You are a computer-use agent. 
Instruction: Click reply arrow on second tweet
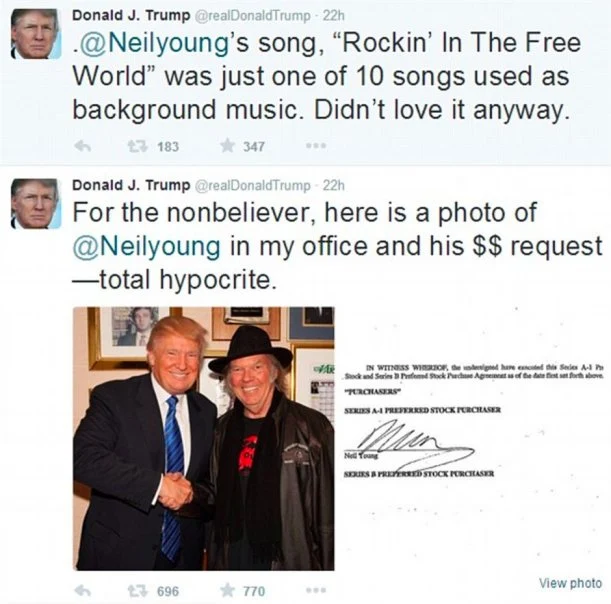click(83, 591)
